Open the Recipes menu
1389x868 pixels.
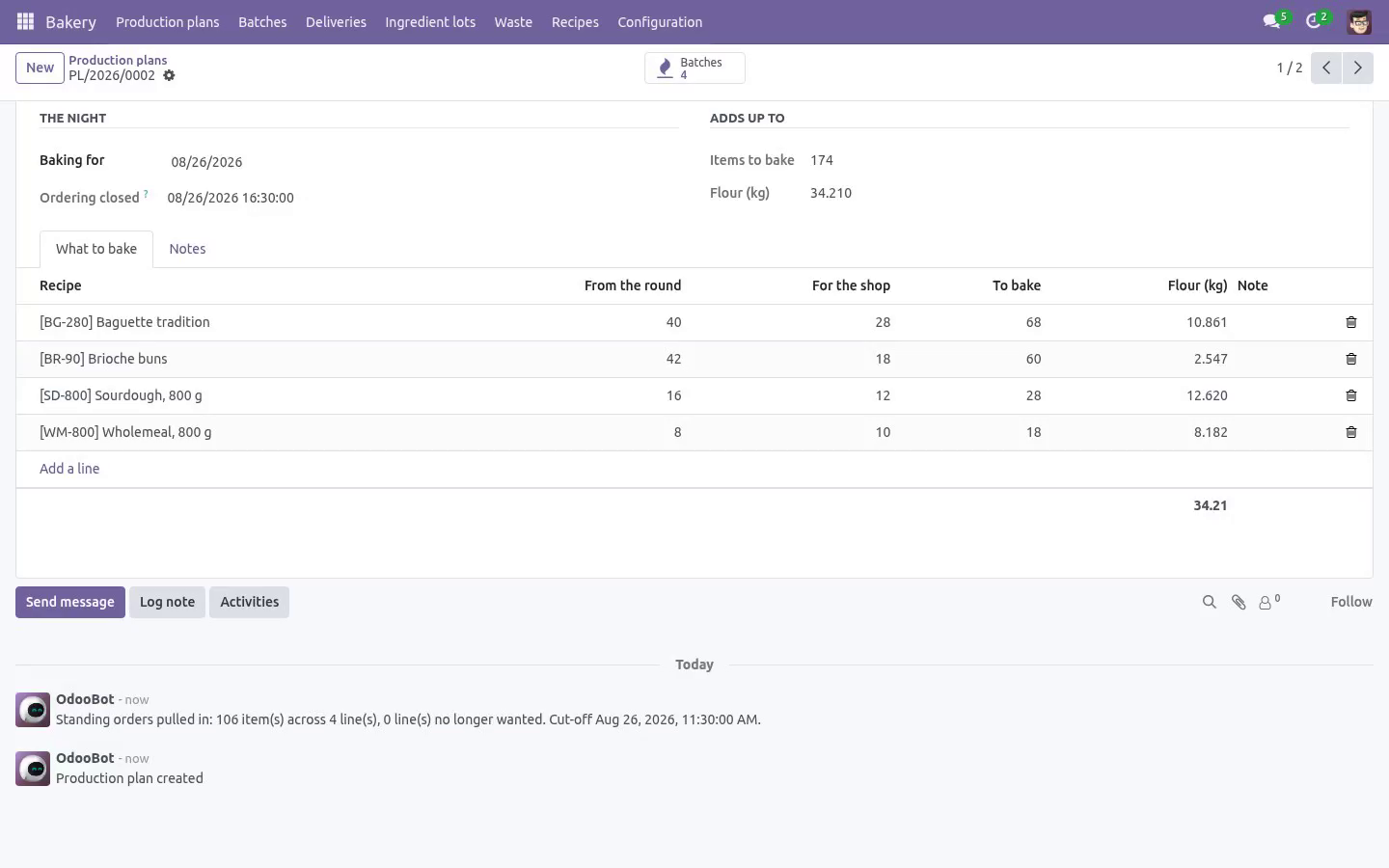575,21
